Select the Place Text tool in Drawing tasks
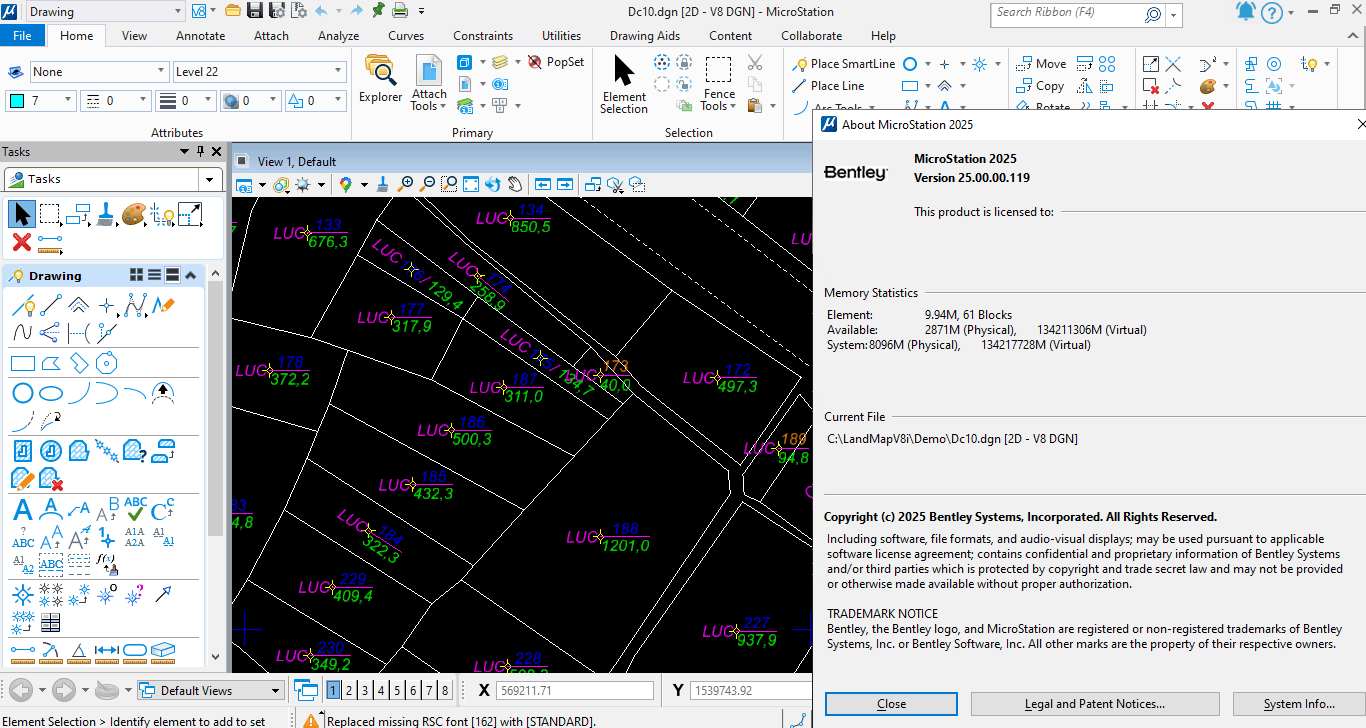 23,510
